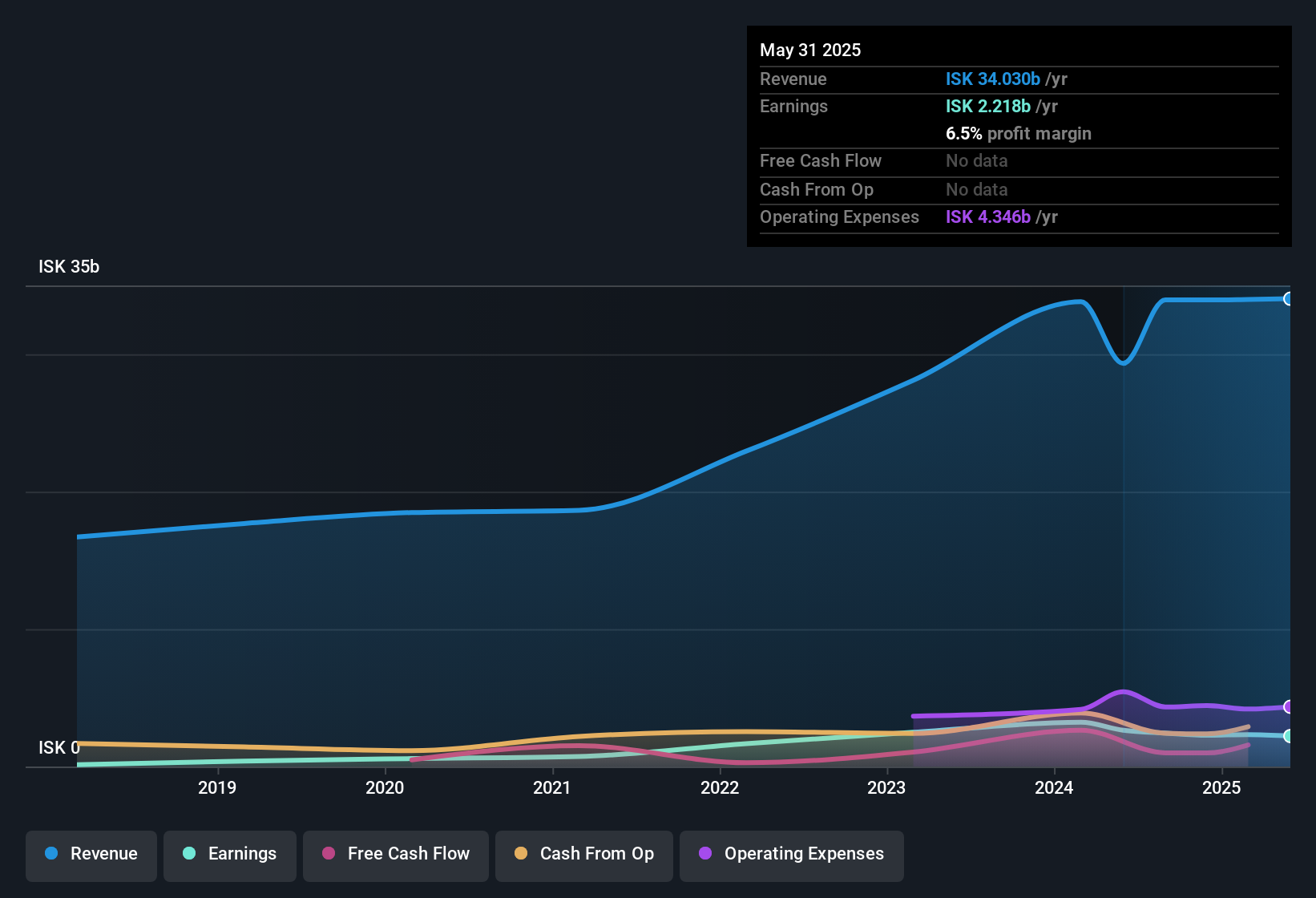
Task: Click the 2019 x-axis label
Action: pyautogui.click(x=217, y=787)
